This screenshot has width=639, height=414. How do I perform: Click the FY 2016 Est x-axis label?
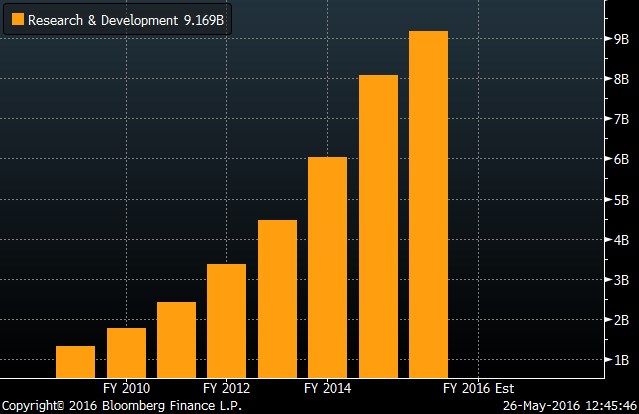[478, 388]
